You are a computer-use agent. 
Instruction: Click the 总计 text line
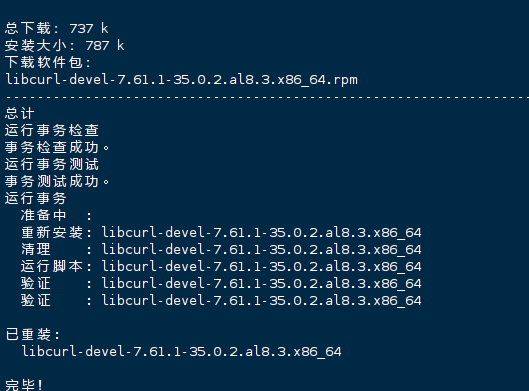tap(20, 113)
